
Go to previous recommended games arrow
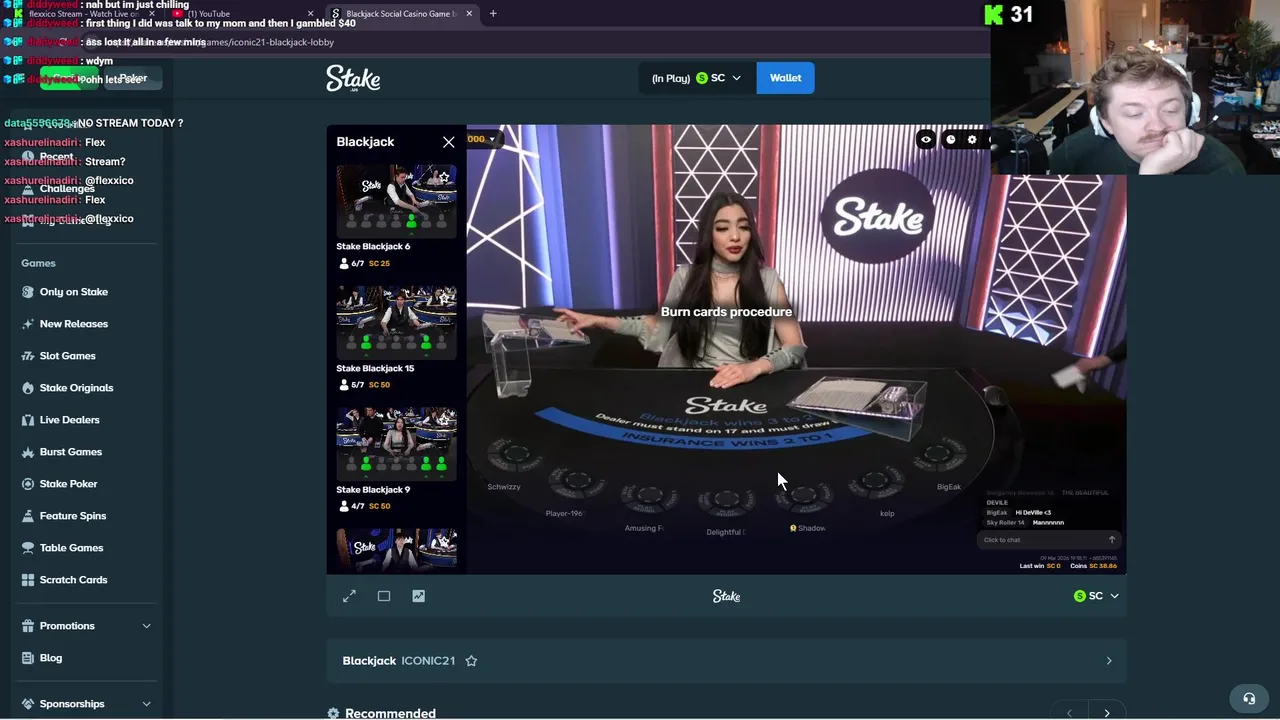point(1070,713)
